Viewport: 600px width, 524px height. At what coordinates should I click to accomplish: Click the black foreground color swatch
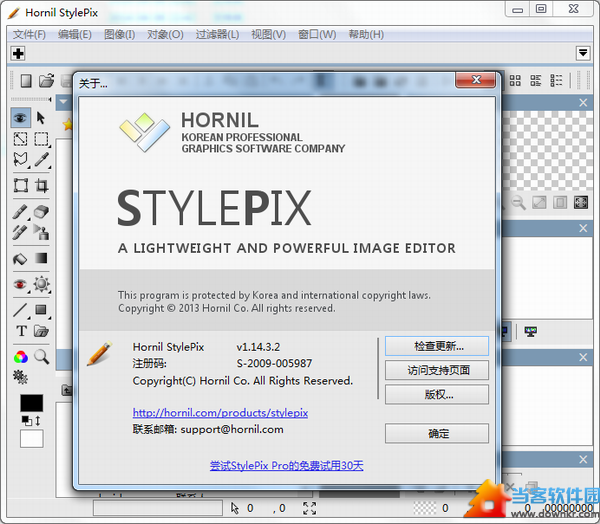click(31, 403)
